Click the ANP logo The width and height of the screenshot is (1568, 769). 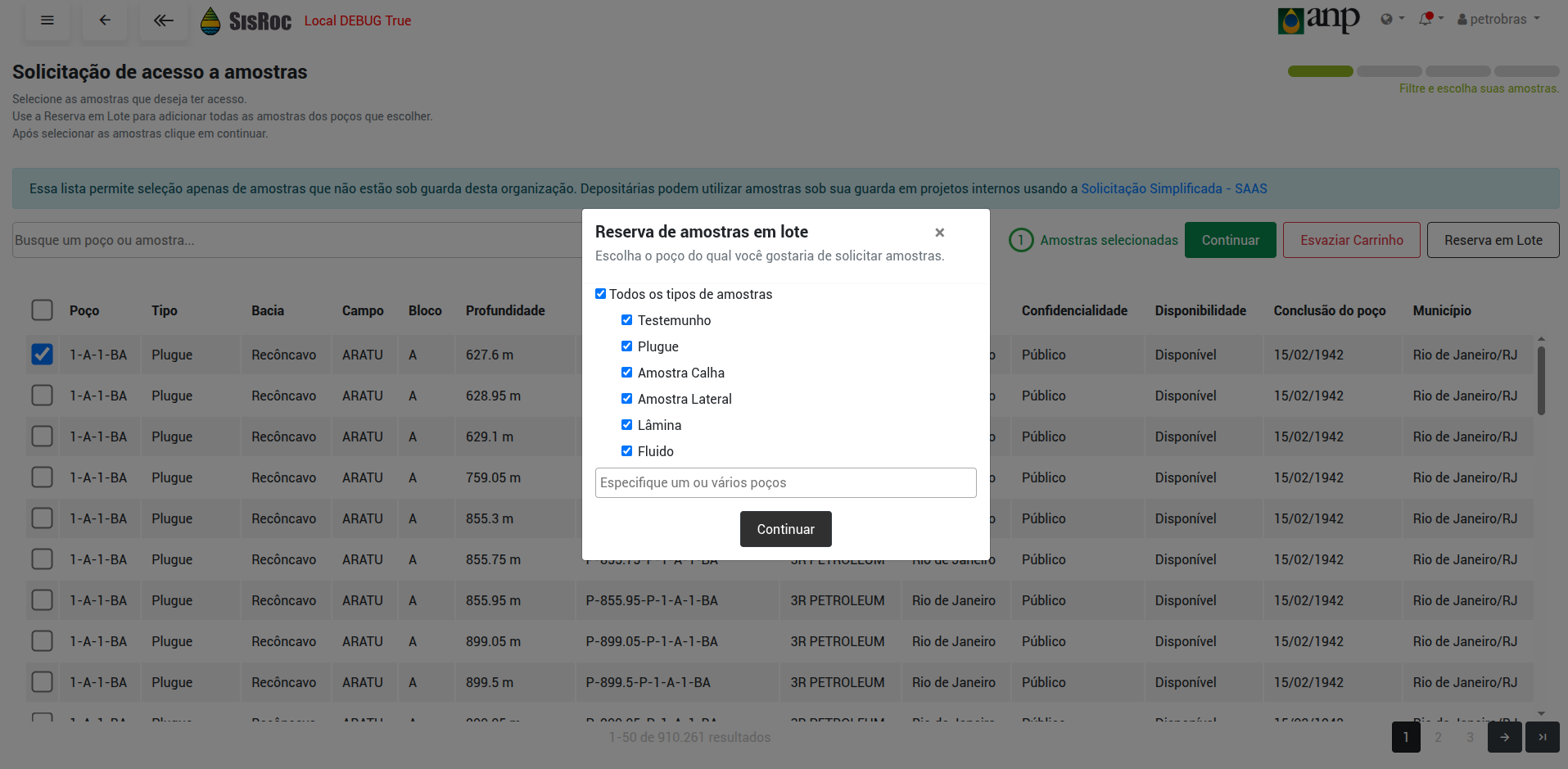click(1318, 20)
